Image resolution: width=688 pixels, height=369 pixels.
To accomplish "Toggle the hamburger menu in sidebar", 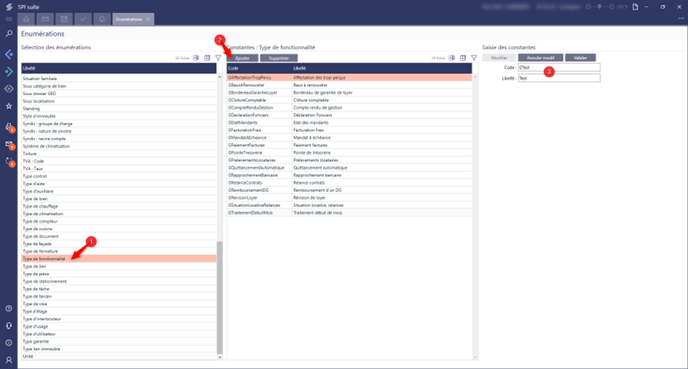I will click(9, 19).
